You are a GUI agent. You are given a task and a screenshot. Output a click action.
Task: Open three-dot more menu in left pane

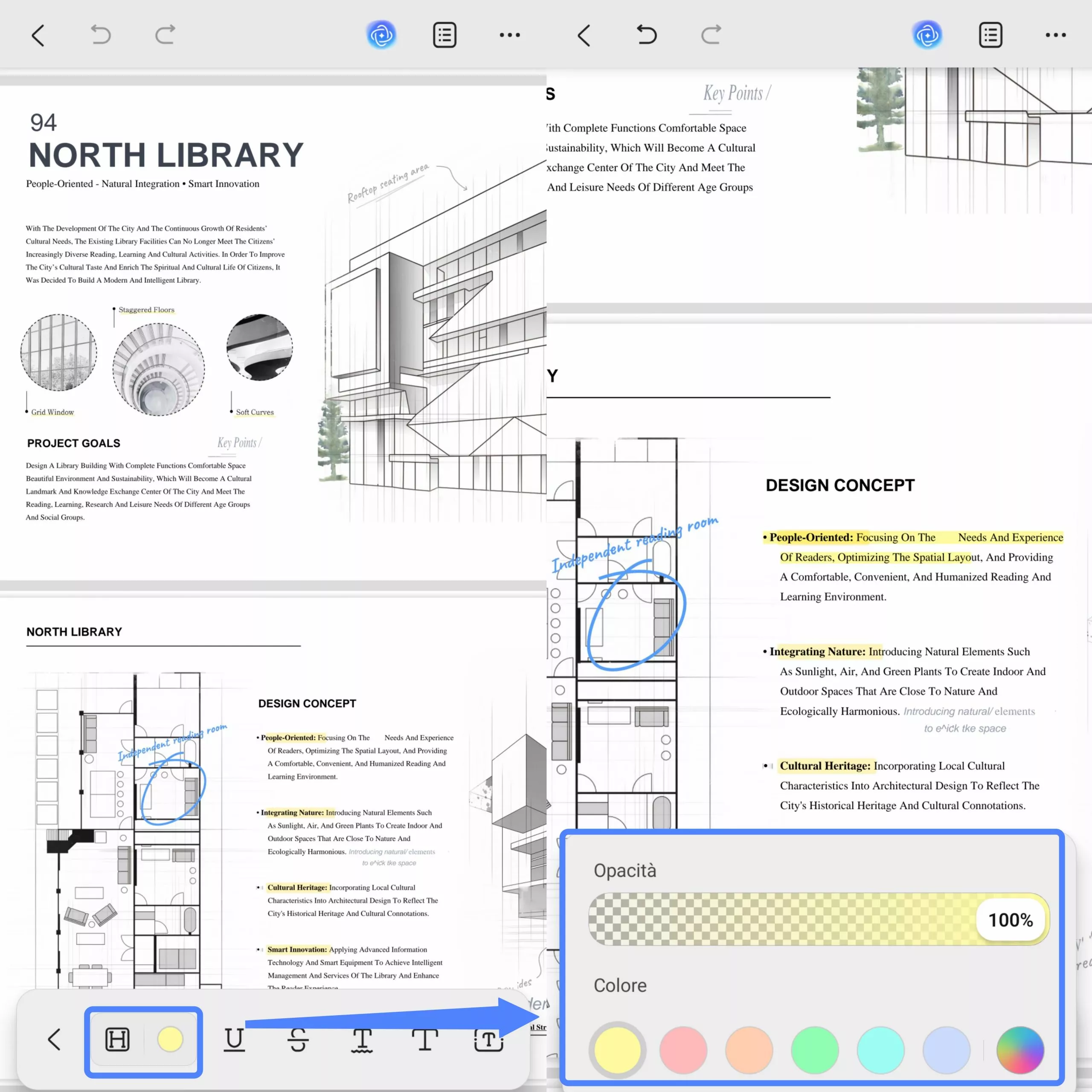tap(509, 35)
